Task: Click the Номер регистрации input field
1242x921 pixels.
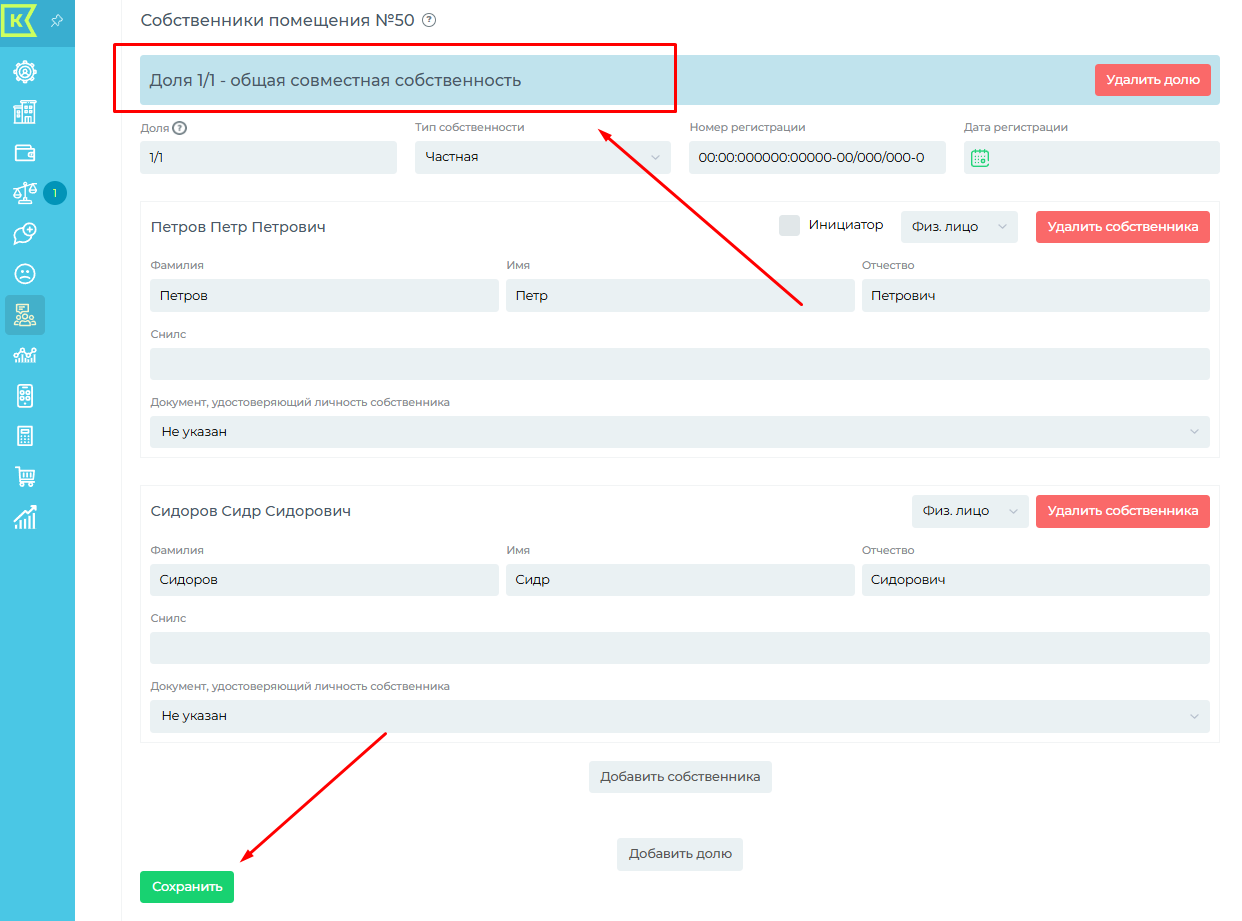Action: click(x=816, y=157)
